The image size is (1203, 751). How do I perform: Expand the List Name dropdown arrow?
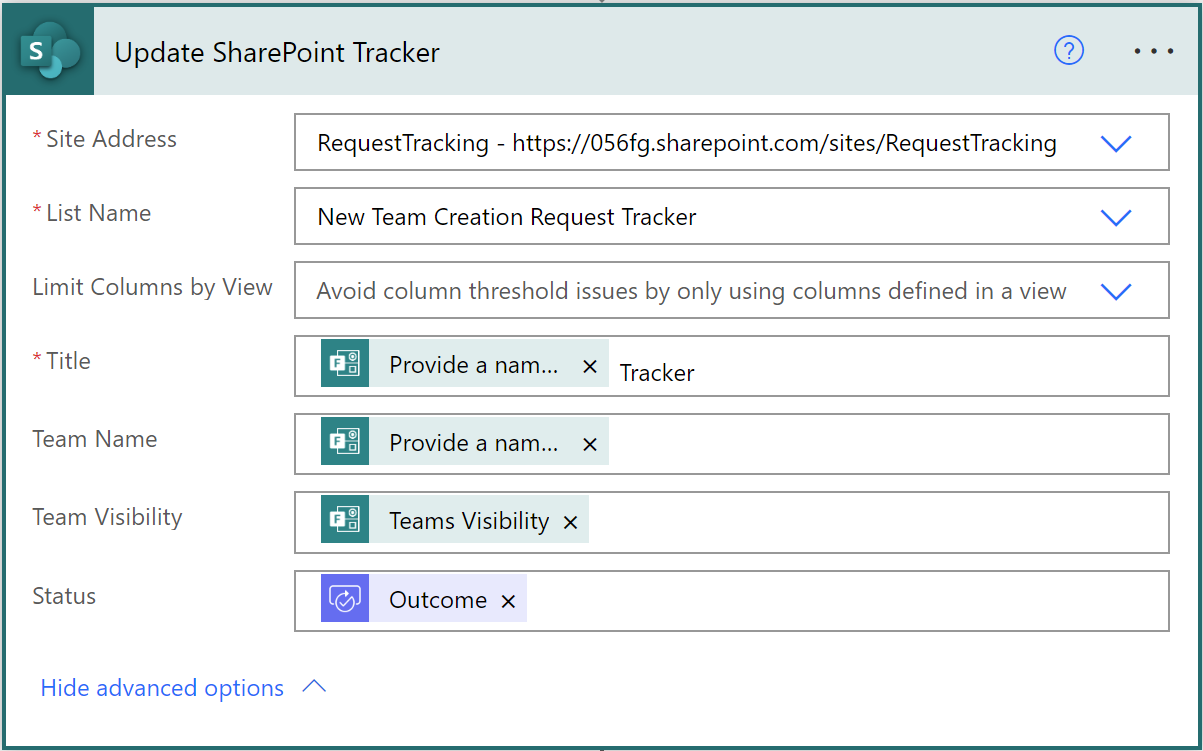[1115, 217]
